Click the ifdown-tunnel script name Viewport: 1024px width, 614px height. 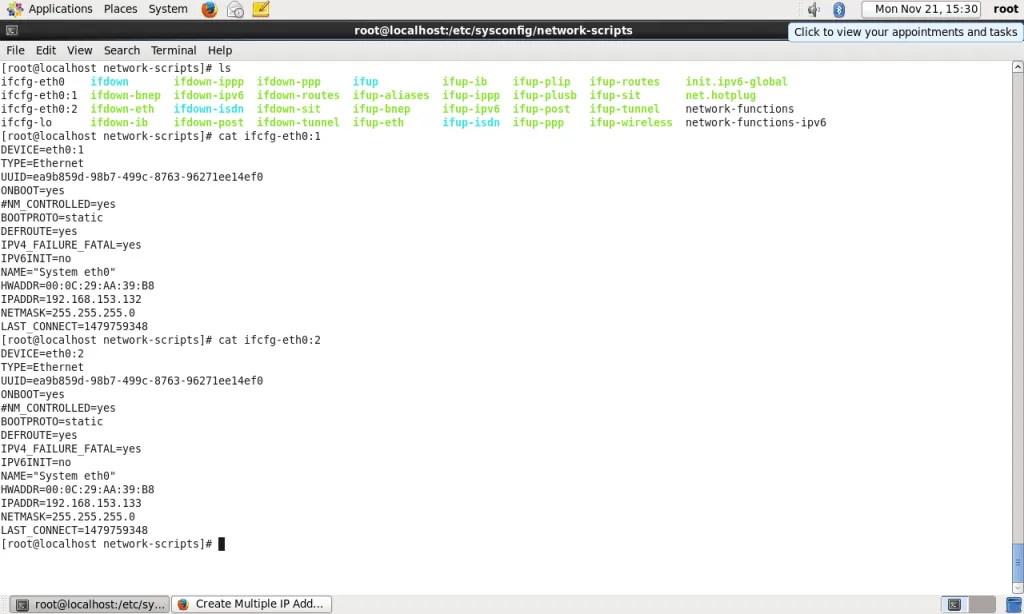298,123
